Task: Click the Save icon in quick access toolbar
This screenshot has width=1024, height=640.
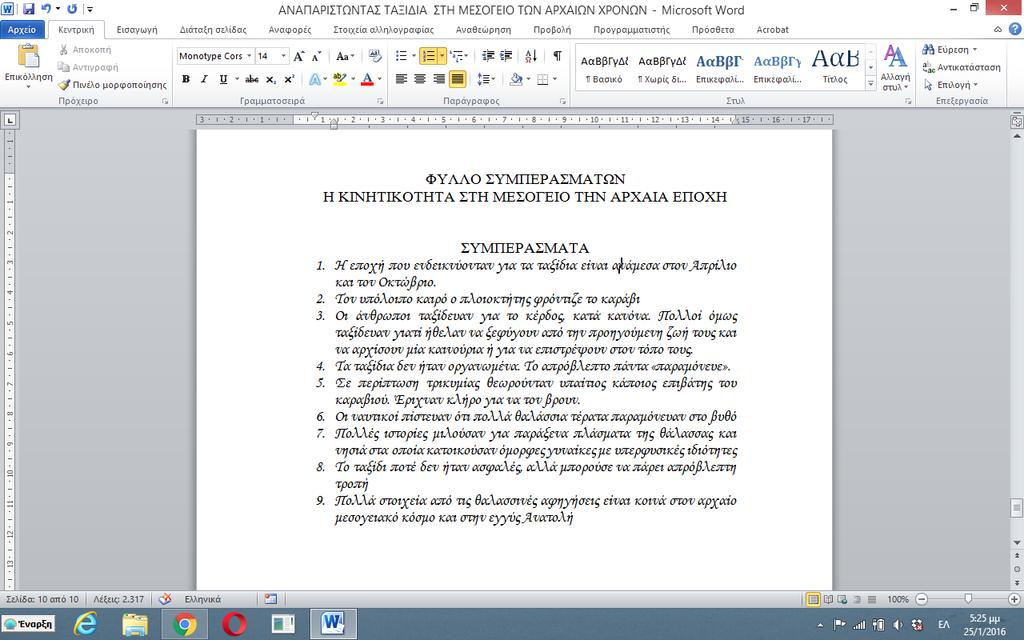Action: pos(29,9)
